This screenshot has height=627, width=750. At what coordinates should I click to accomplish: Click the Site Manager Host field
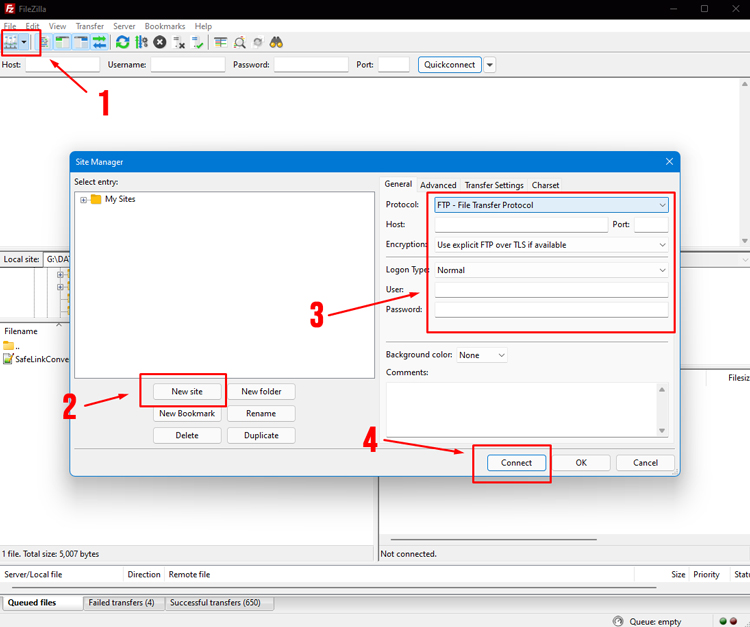[521, 225]
